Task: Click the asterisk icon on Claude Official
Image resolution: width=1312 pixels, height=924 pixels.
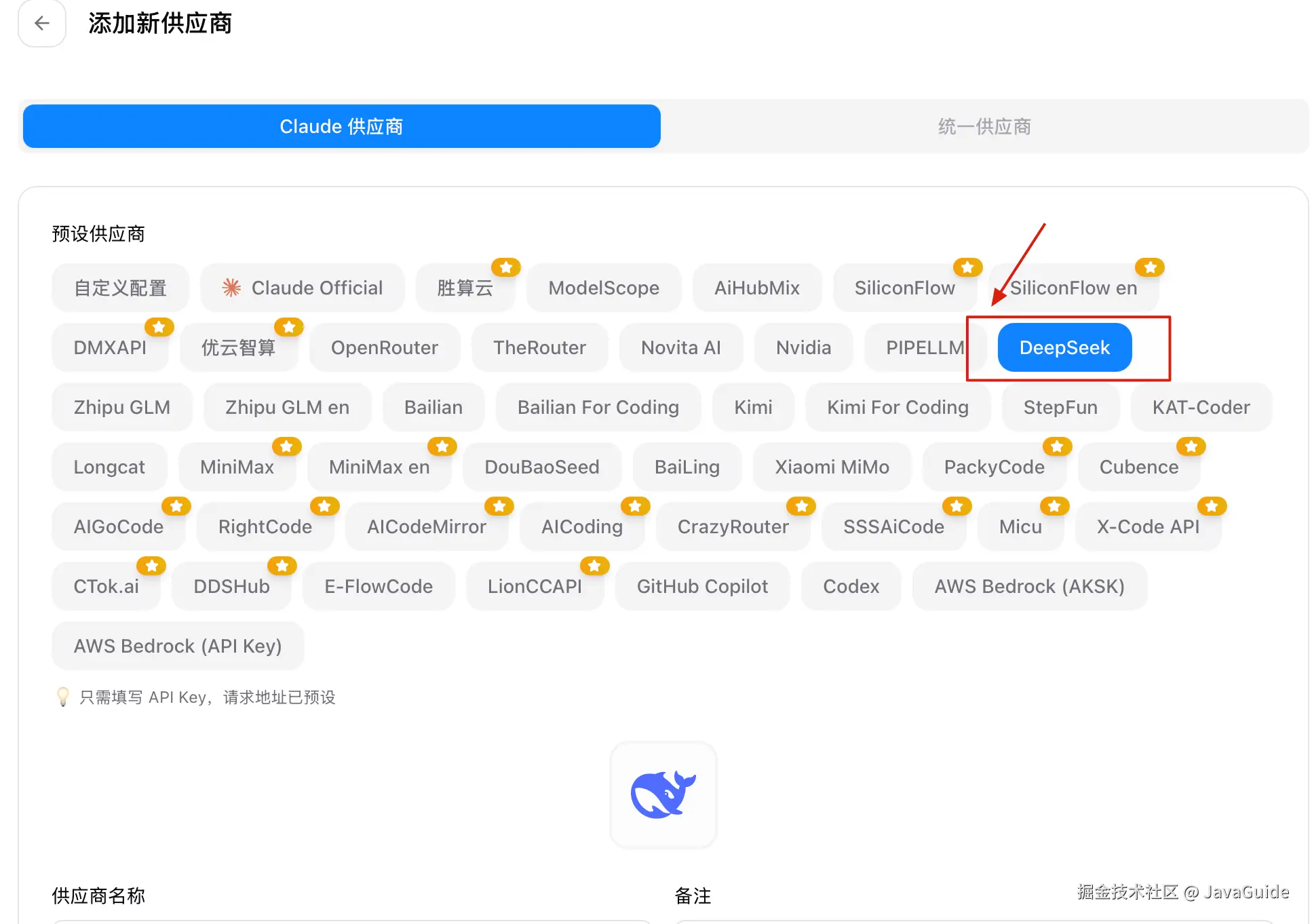Action: (231, 287)
